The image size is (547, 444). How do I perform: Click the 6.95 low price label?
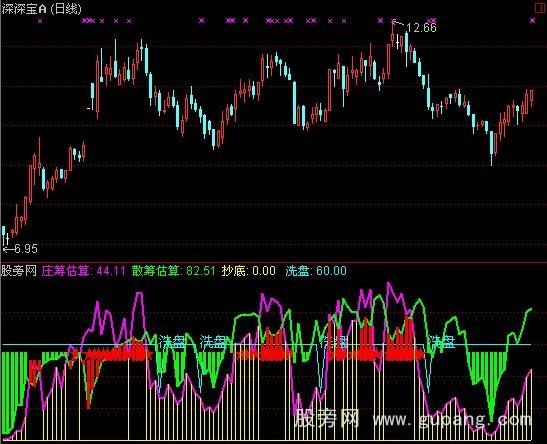coord(26,249)
